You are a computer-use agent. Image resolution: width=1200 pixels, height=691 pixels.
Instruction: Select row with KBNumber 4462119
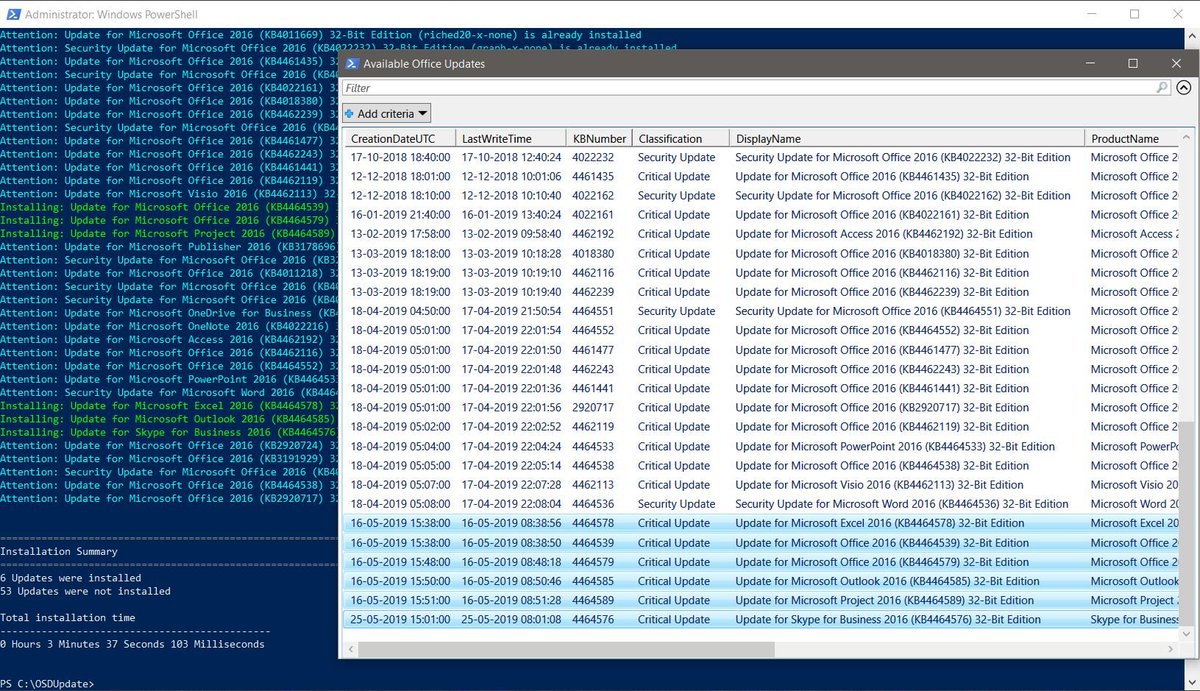[762, 427]
